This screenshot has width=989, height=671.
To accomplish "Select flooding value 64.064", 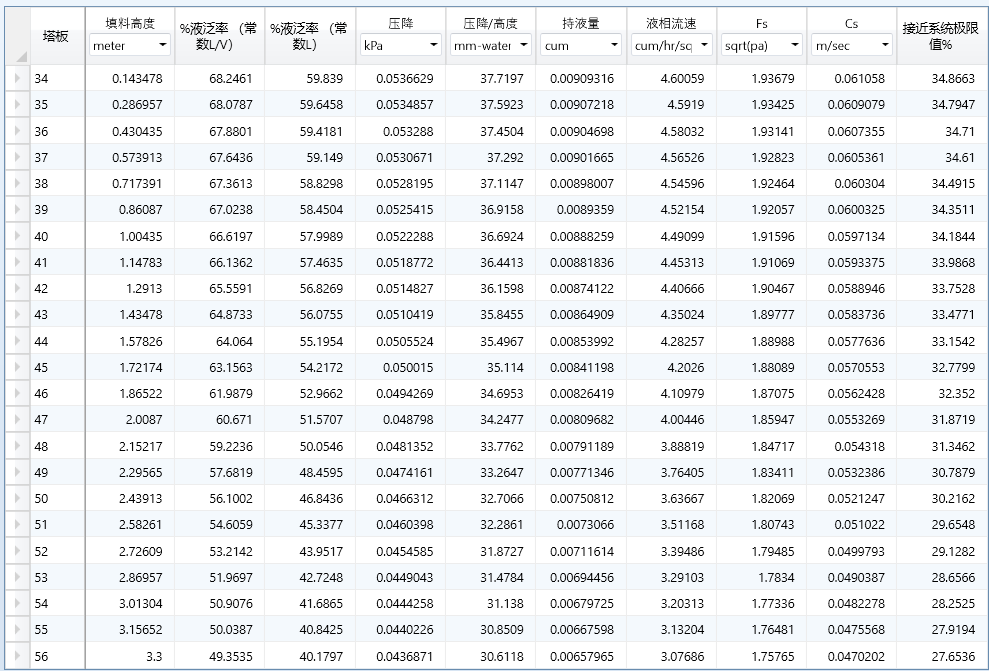I will click(234, 341).
